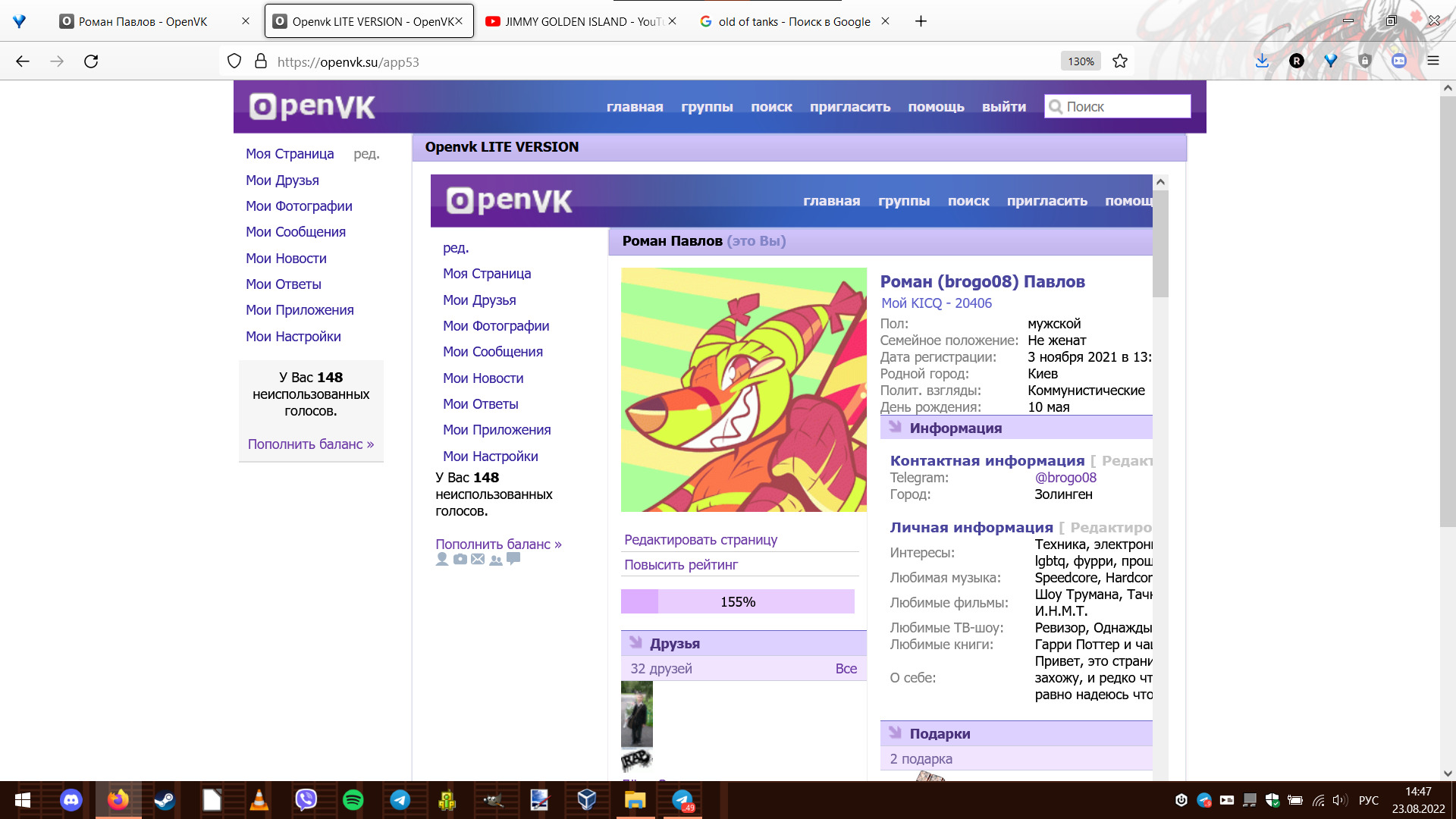Screen dimensions: 1456x819
Task: Click the two-people friends icon
Action: tap(496, 560)
